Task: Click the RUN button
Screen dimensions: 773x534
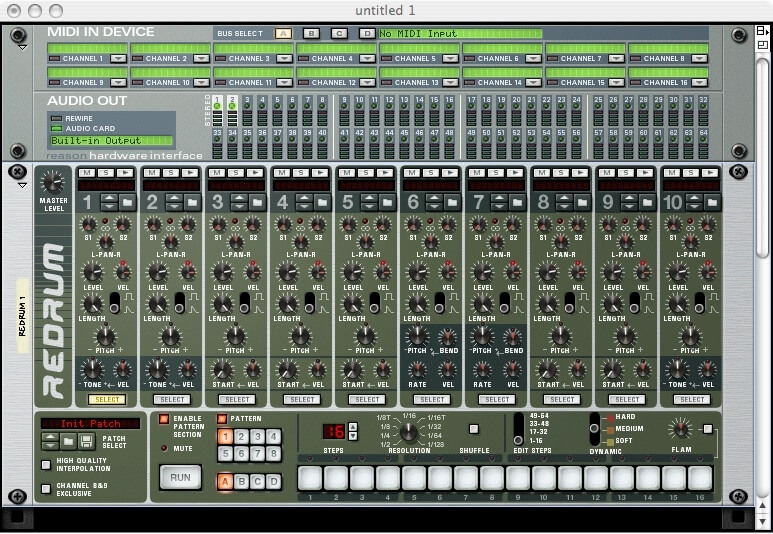Action: (x=180, y=477)
